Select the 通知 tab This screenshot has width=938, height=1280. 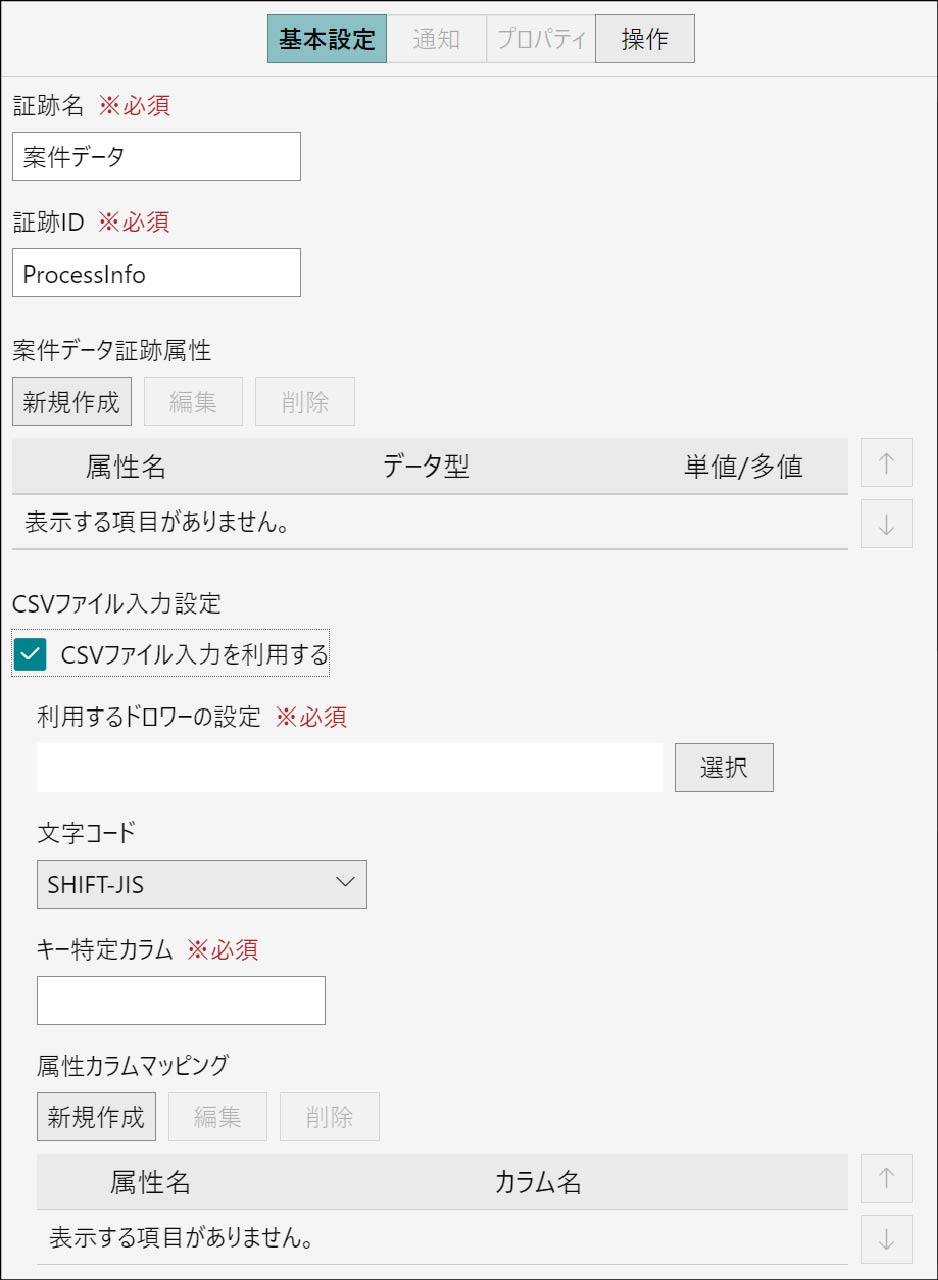[x=437, y=39]
